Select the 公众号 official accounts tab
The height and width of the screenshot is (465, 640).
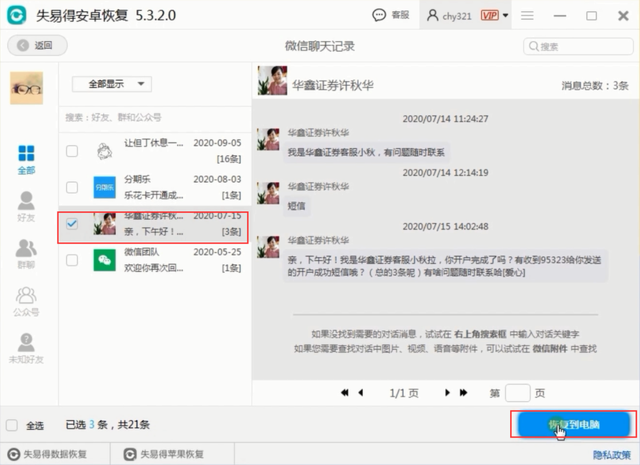[27, 302]
